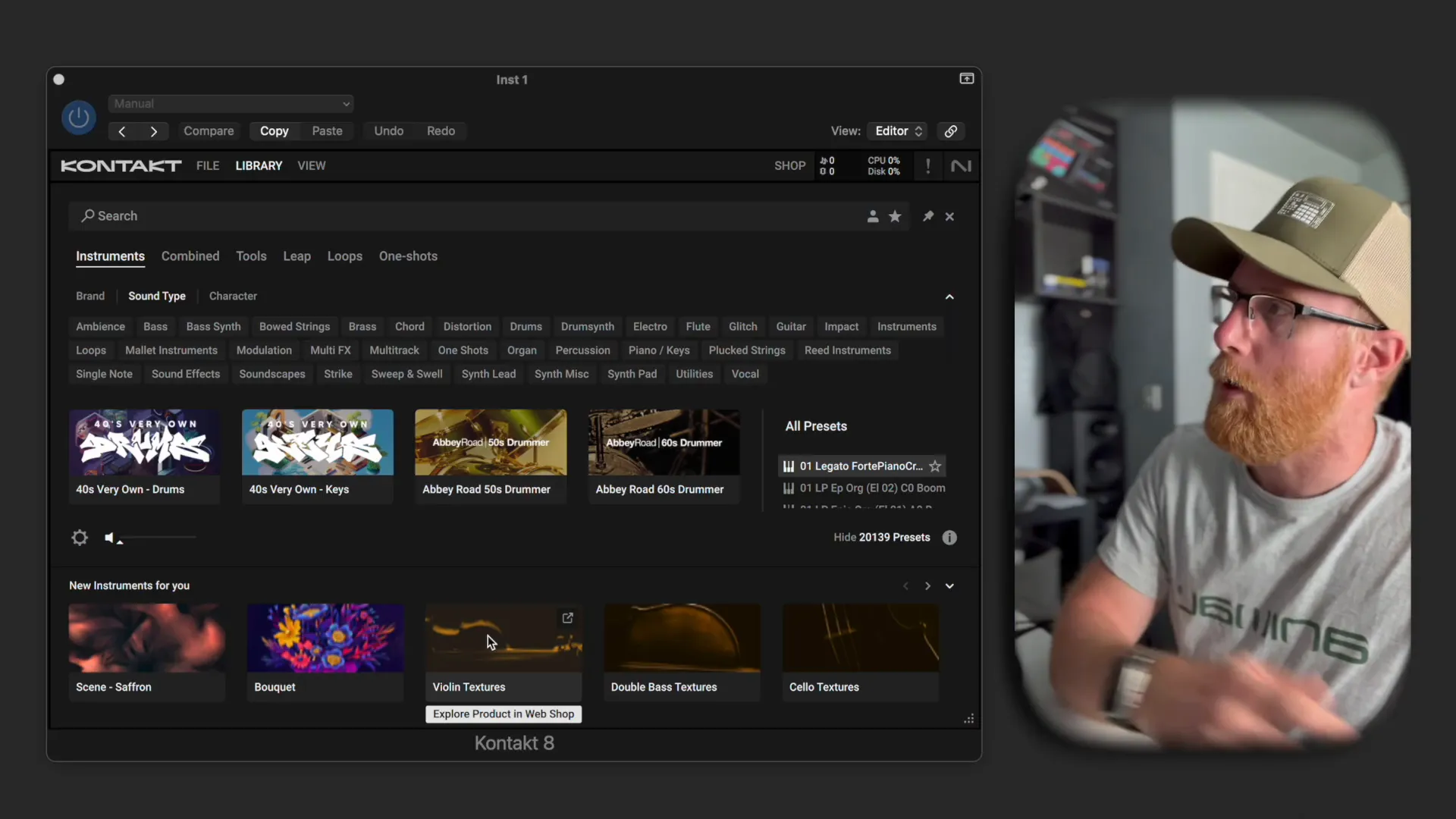Click the link chain icon
This screenshot has height=819, width=1456.
click(x=950, y=131)
